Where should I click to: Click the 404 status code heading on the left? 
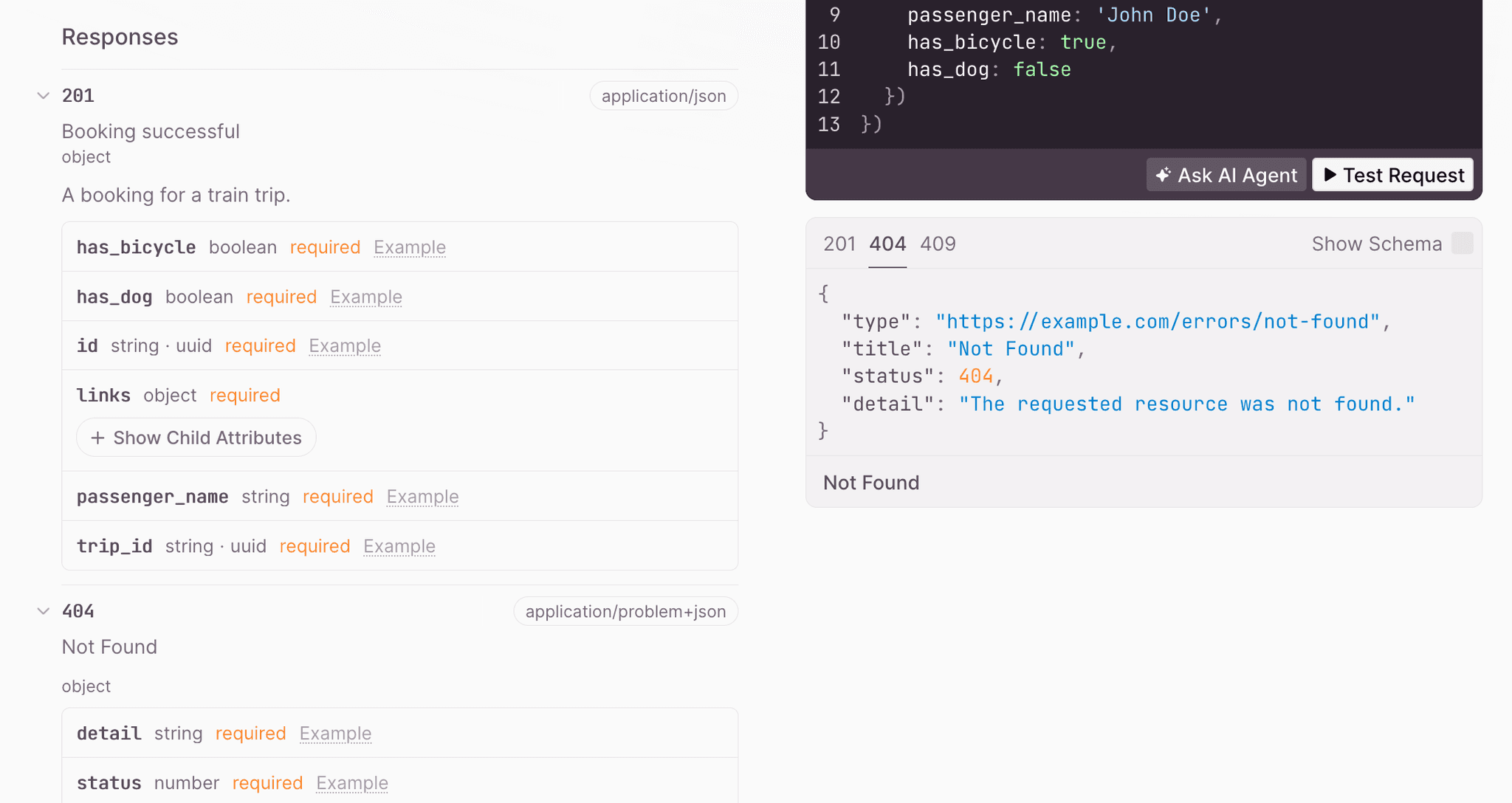pos(78,611)
